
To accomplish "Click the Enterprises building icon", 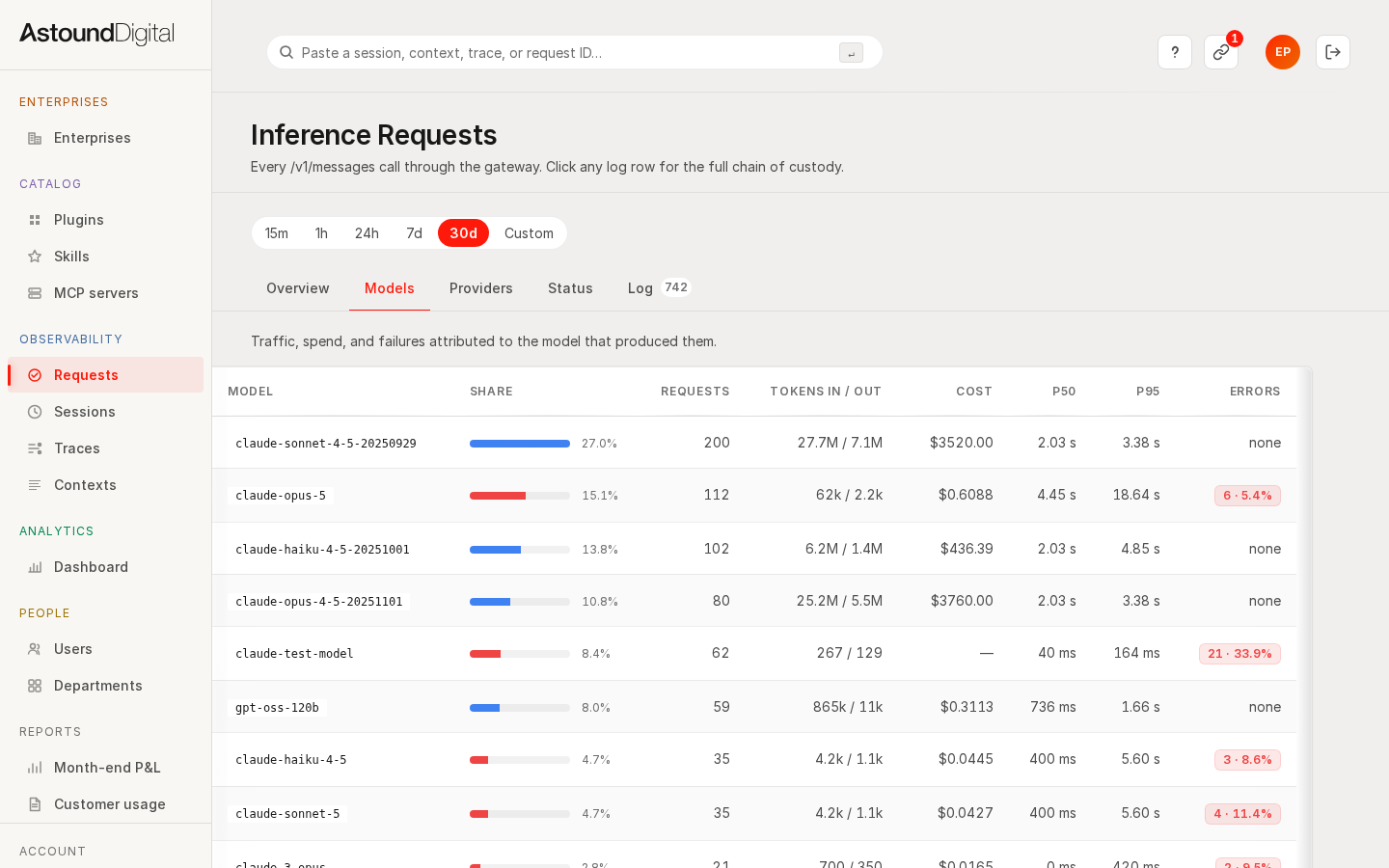I will point(35,138).
